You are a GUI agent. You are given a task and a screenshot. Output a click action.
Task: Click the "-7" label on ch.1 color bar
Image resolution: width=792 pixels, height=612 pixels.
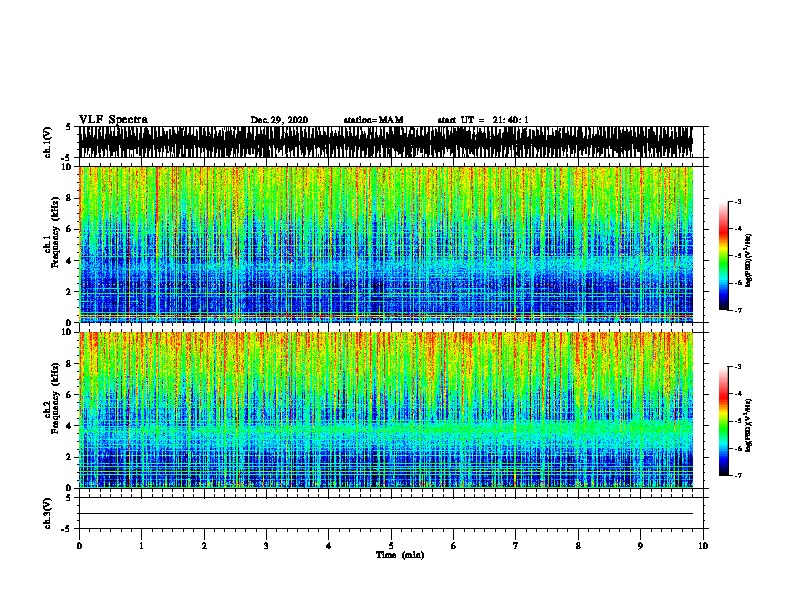pyautogui.click(x=737, y=310)
